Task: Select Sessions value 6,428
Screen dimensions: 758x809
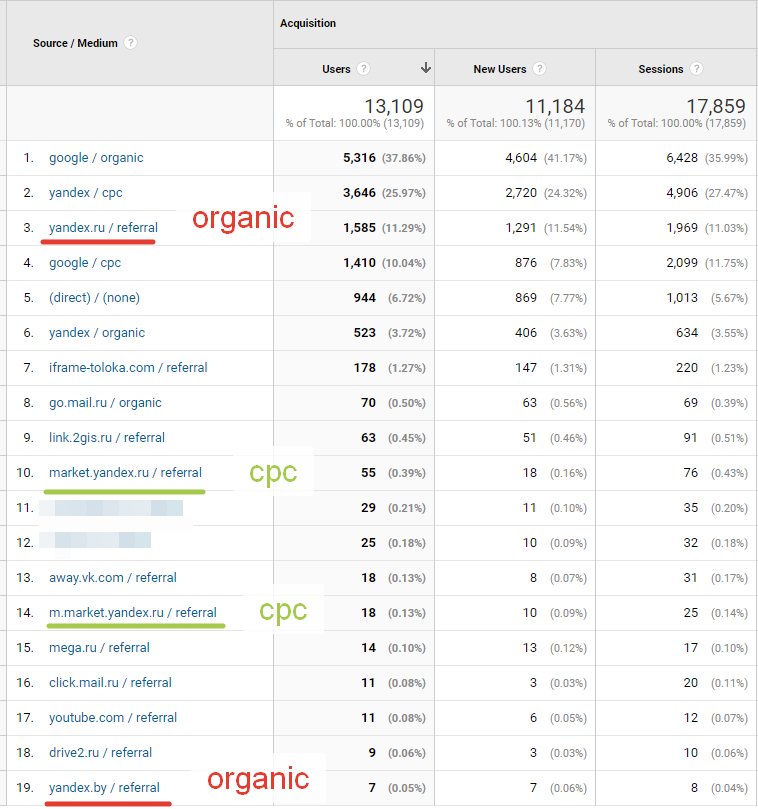Action: [682, 158]
